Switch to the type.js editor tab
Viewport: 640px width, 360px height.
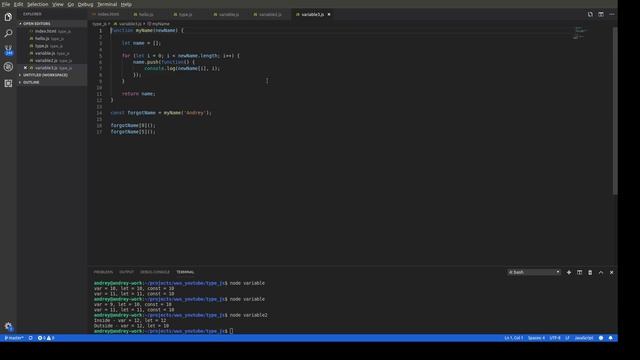[x=185, y=14]
